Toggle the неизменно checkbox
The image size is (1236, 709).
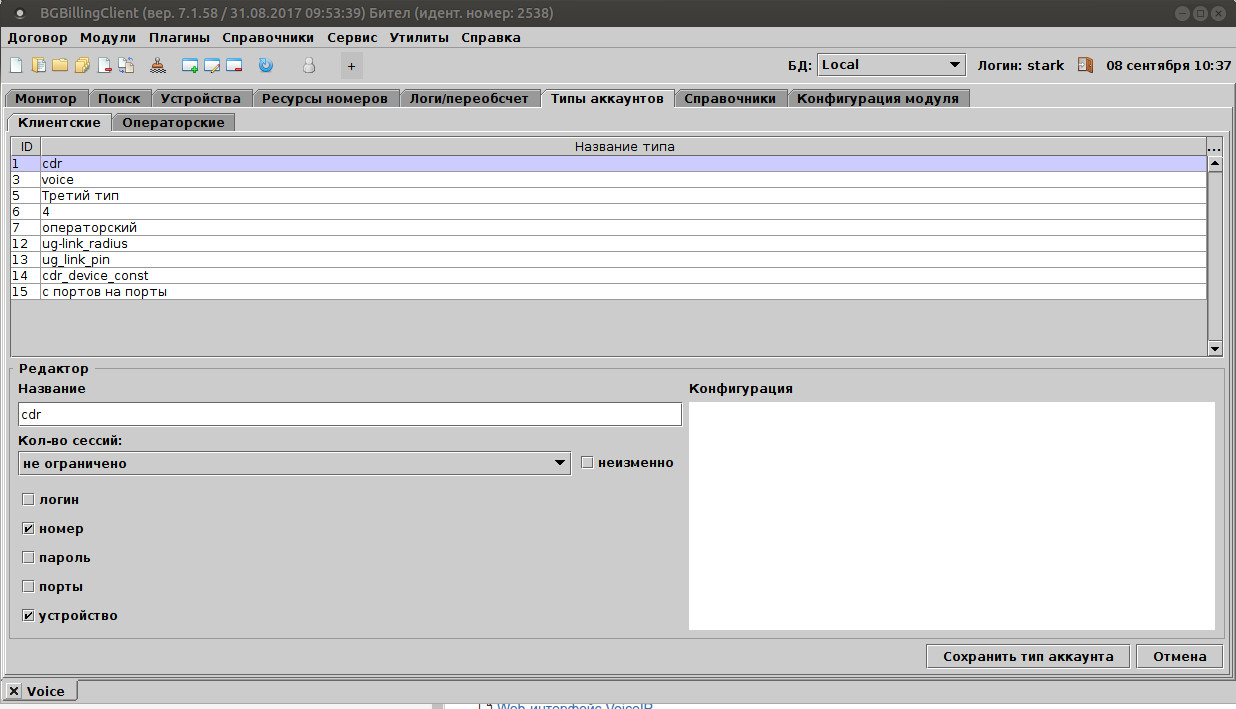pos(587,463)
